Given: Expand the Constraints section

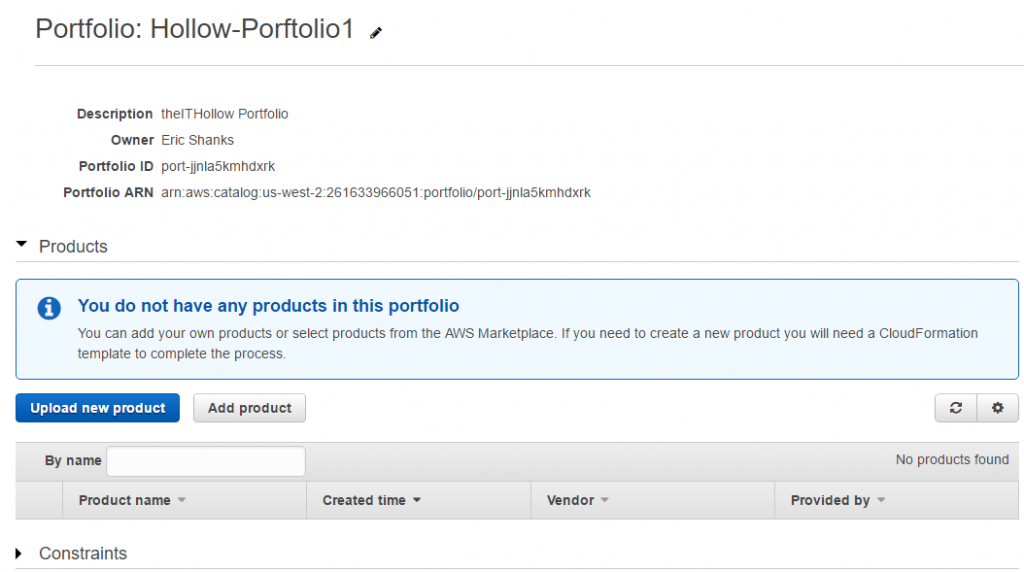Looking at the screenshot, I should pos(20,553).
